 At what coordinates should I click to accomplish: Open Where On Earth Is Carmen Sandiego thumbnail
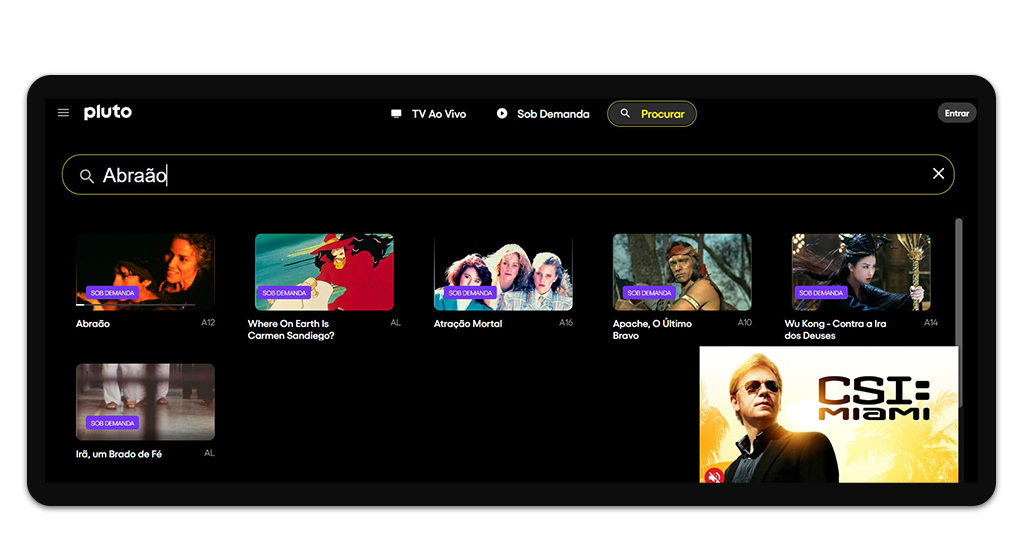coord(324,271)
